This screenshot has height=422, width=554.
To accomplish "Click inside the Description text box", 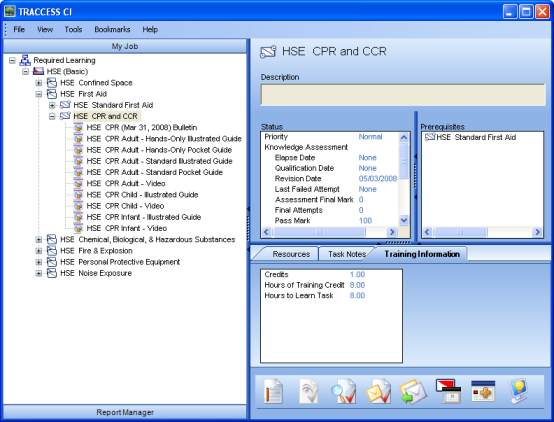I will click(403, 95).
